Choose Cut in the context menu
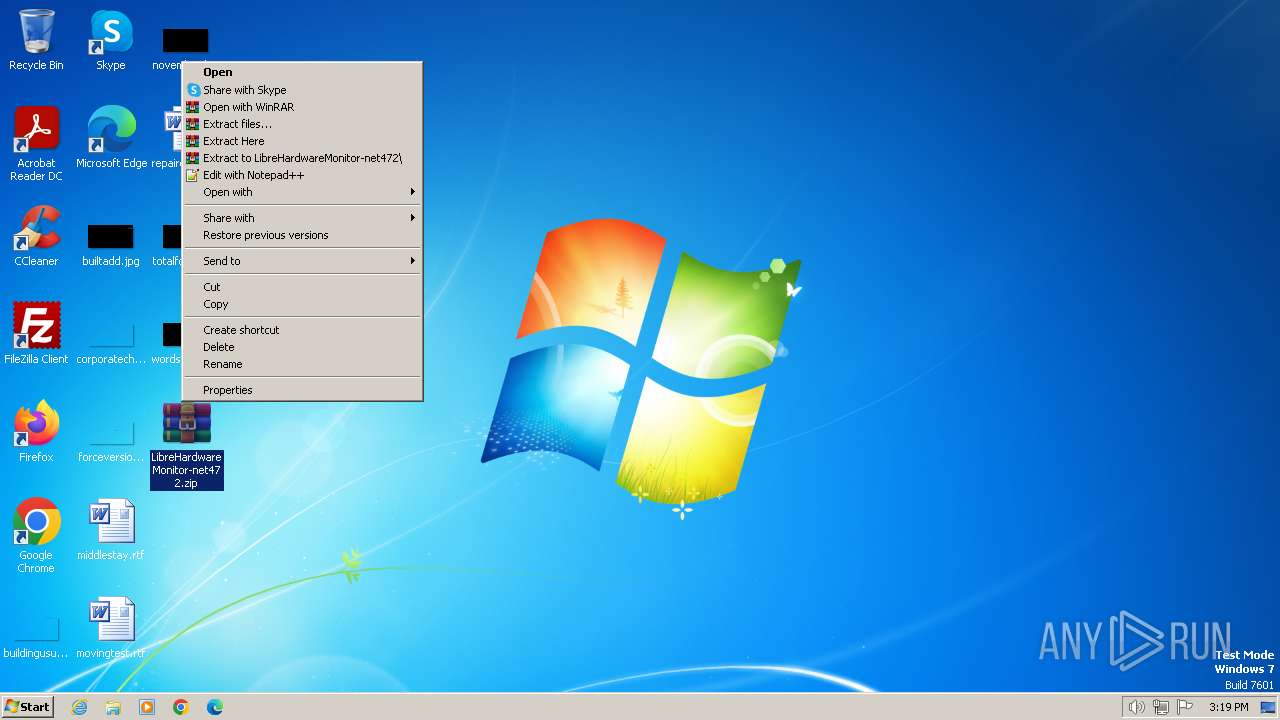Viewport: 1280px width, 720px height. click(303, 287)
